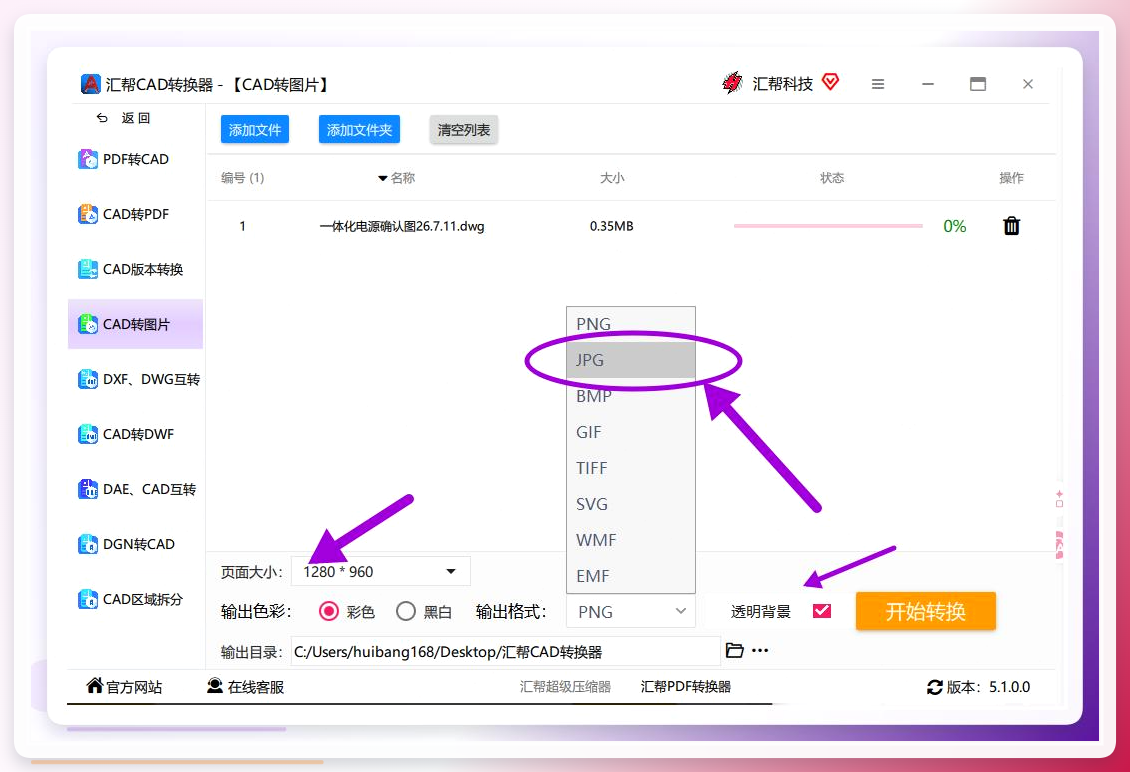Click the red VIP diamond icon
This screenshot has width=1130, height=772.
830,81
